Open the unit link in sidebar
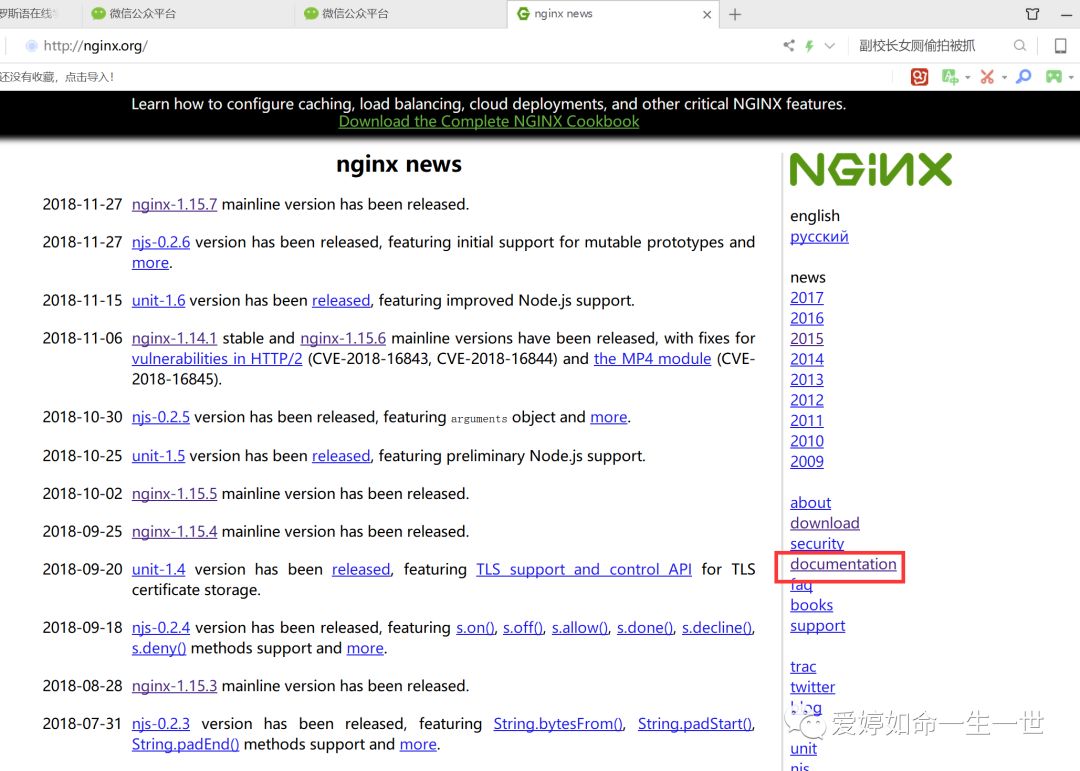Screen dimensions: 1080x771 803,749
